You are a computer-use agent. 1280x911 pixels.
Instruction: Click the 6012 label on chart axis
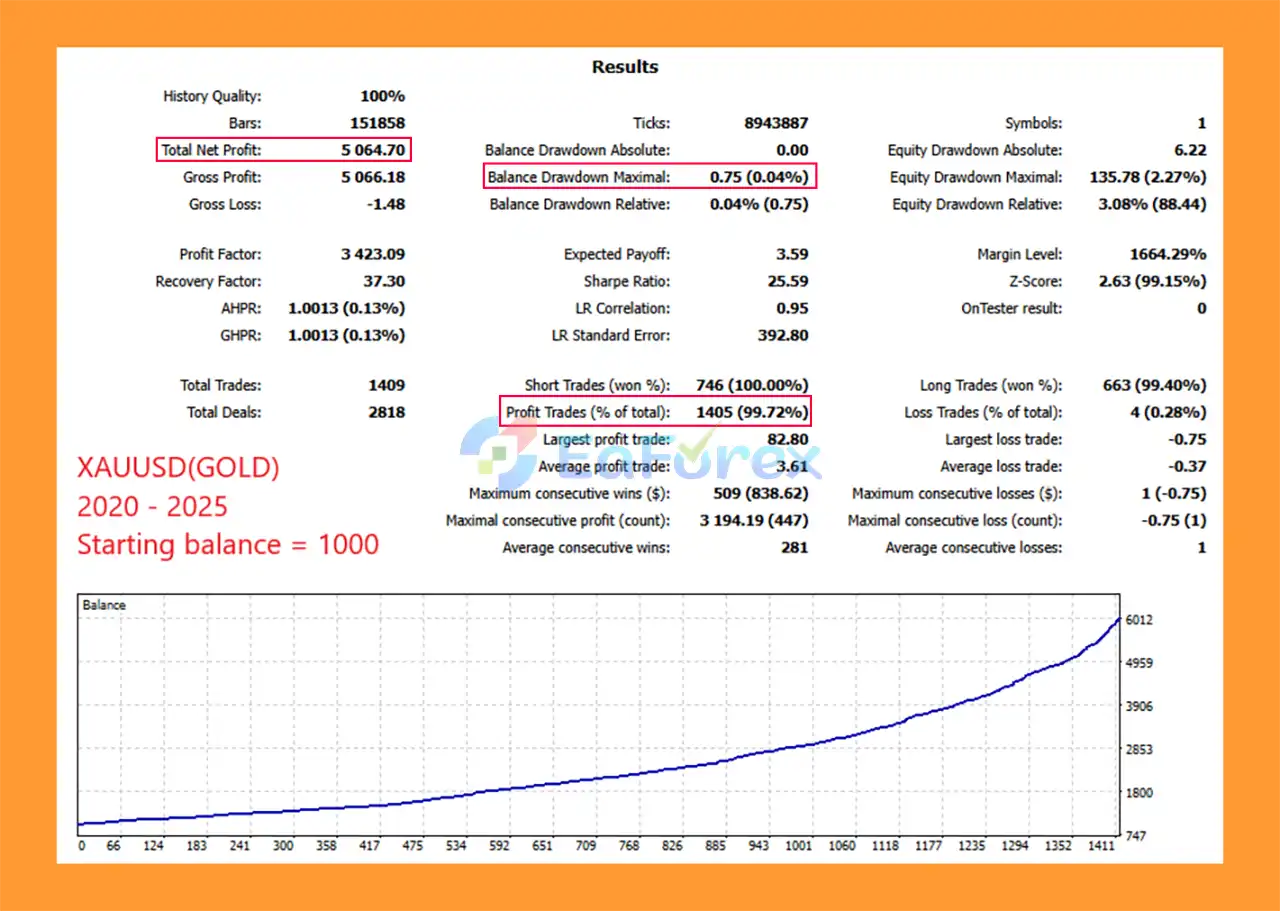tap(1139, 620)
